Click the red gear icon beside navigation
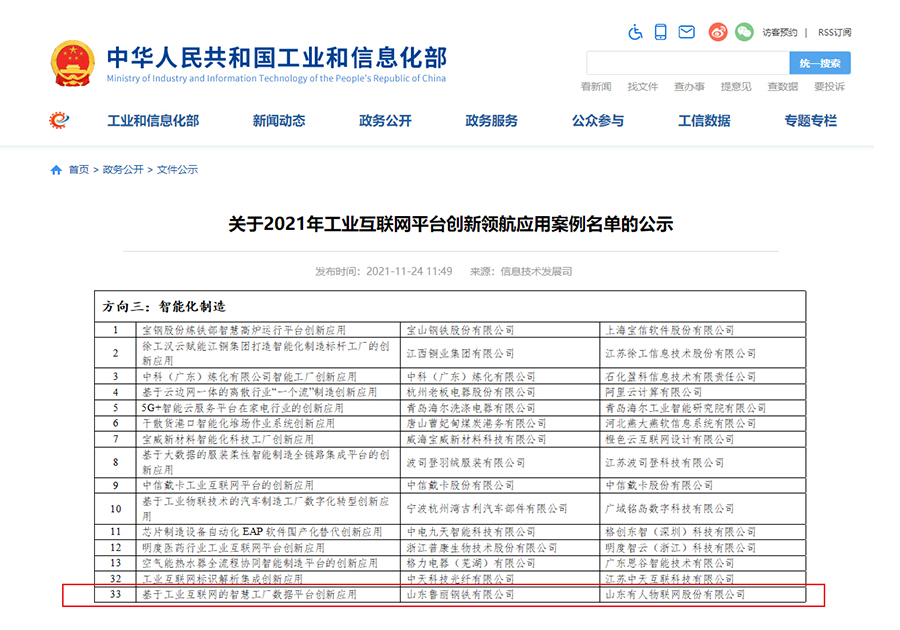 [59, 121]
